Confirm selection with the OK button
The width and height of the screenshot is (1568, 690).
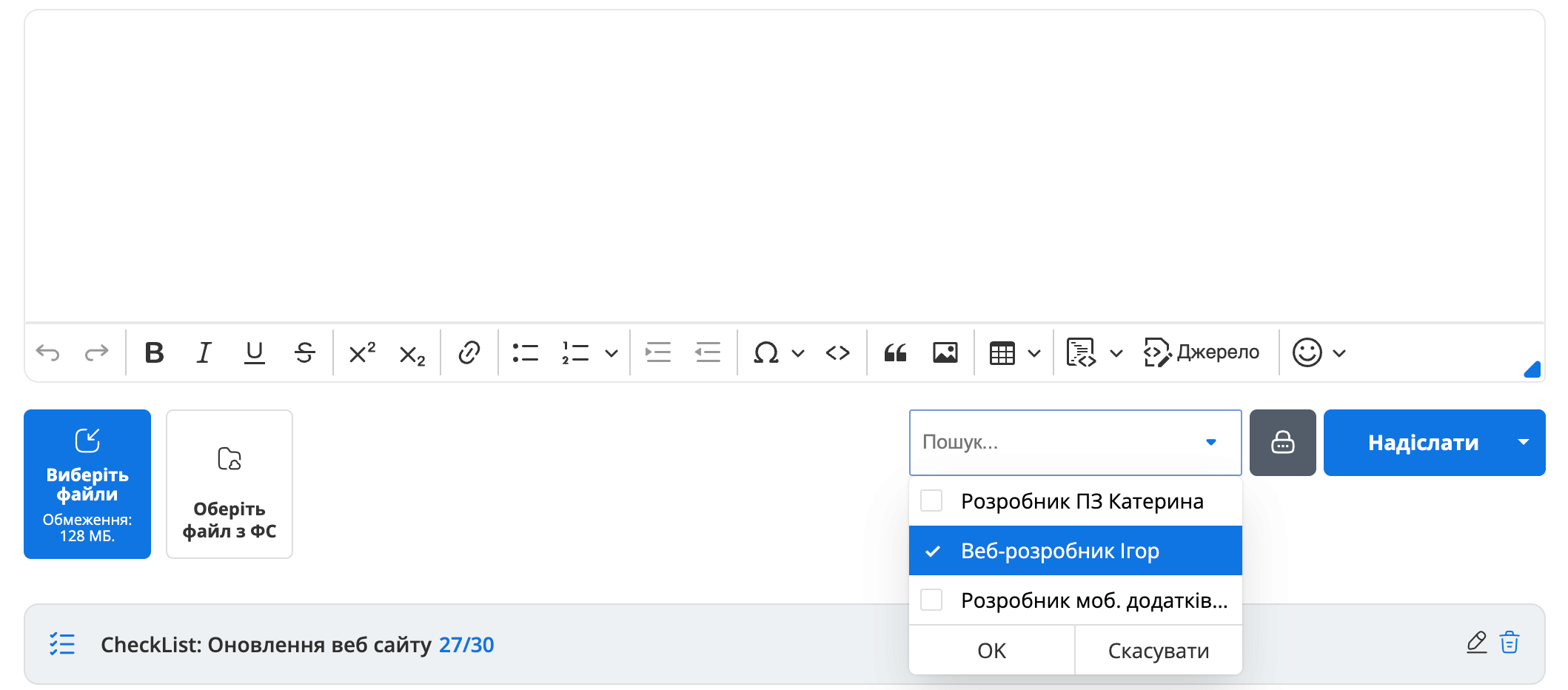pyautogui.click(x=991, y=650)
